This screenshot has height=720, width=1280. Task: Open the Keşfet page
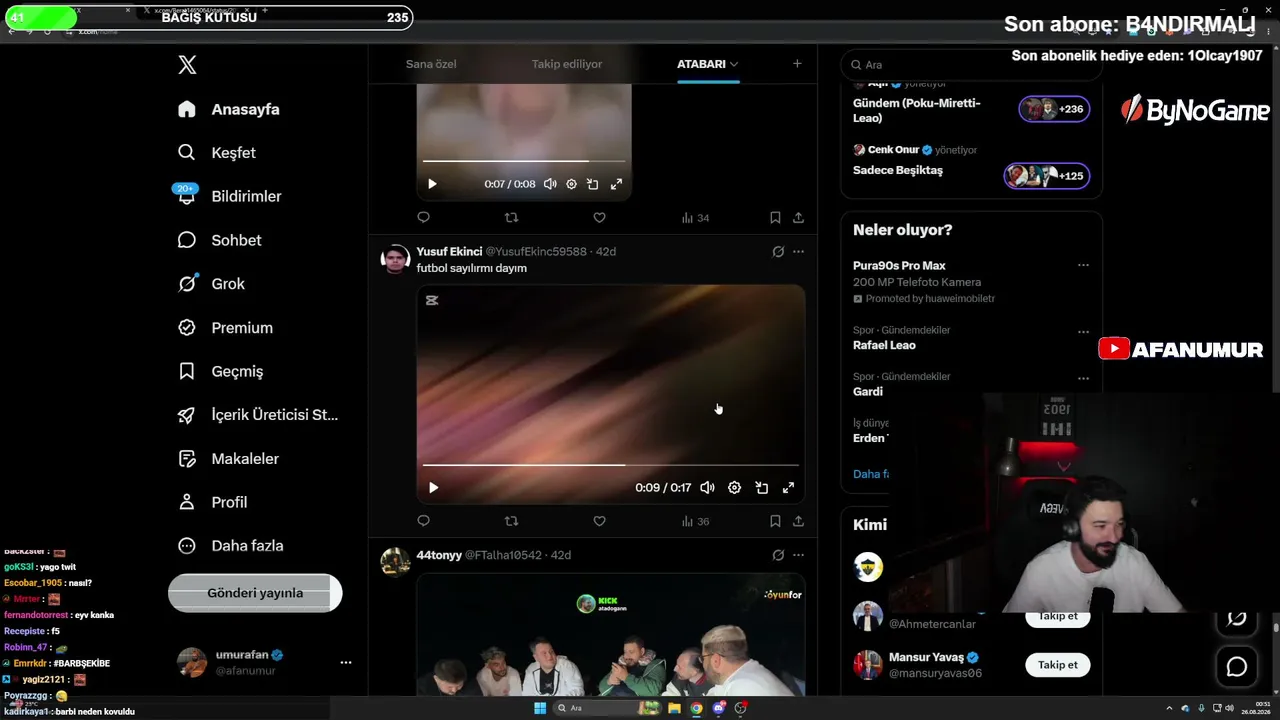tap(217, 153)
